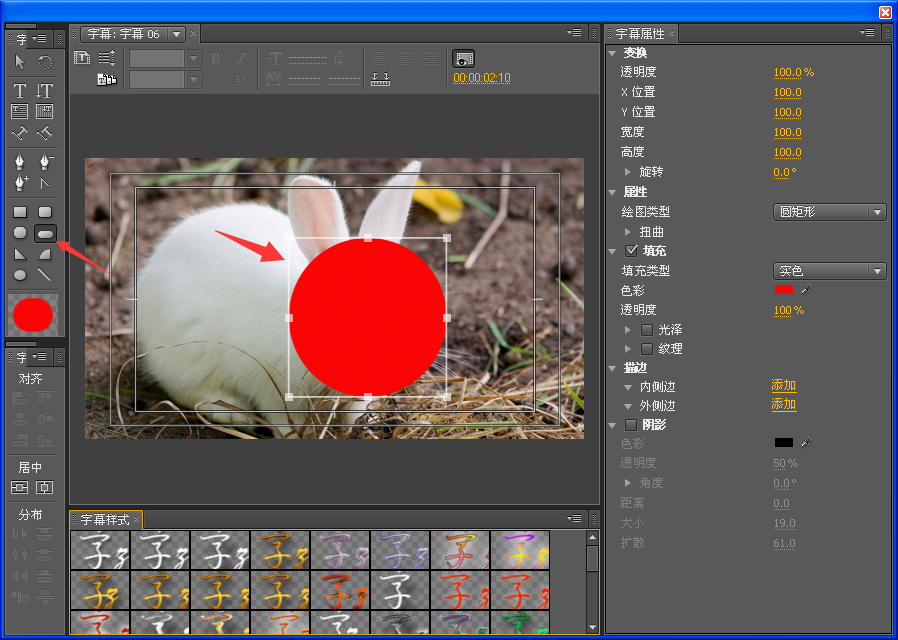Viewport: 898px width, 640px height.
Task: Select the Vertical Path Type tool
Action: 45,133
